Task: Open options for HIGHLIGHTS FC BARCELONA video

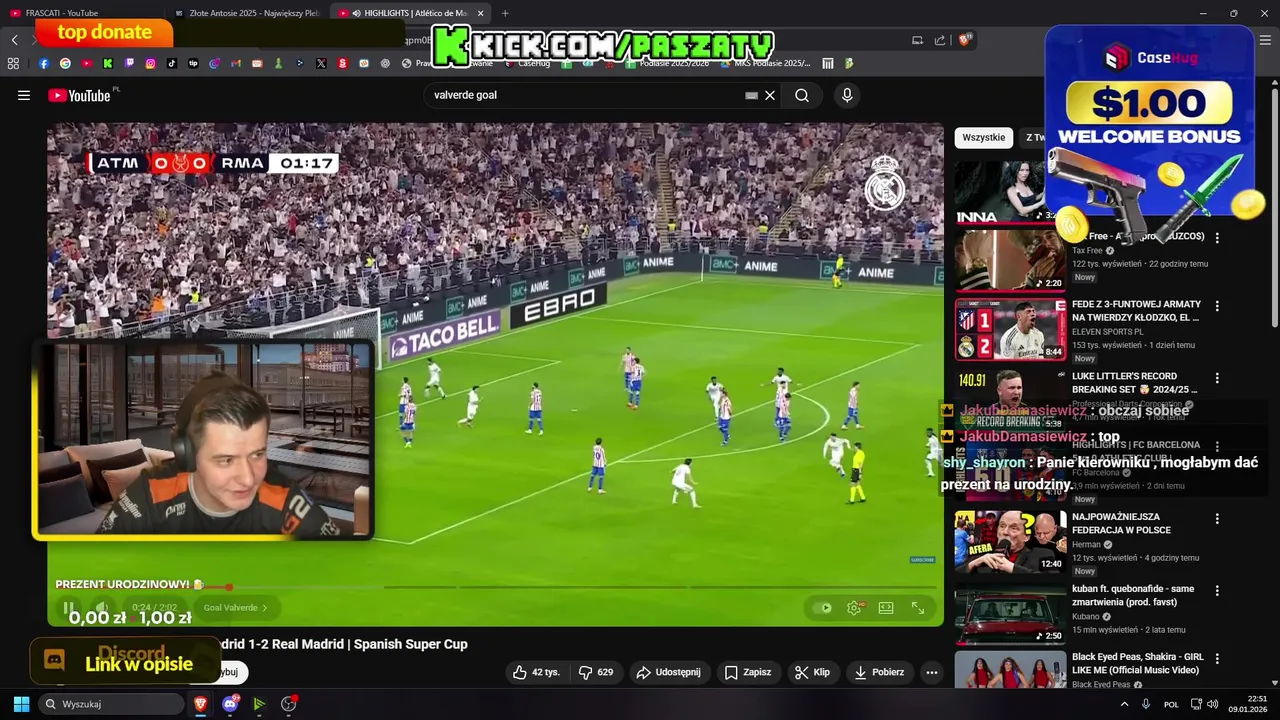Action: (1217, 447)
